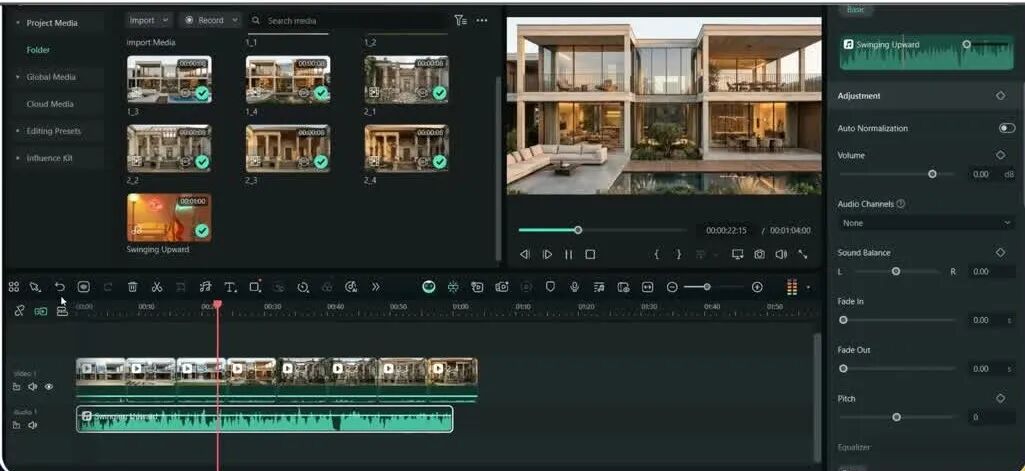
Task: Expand the Influence Kit section
Action: 18,158
